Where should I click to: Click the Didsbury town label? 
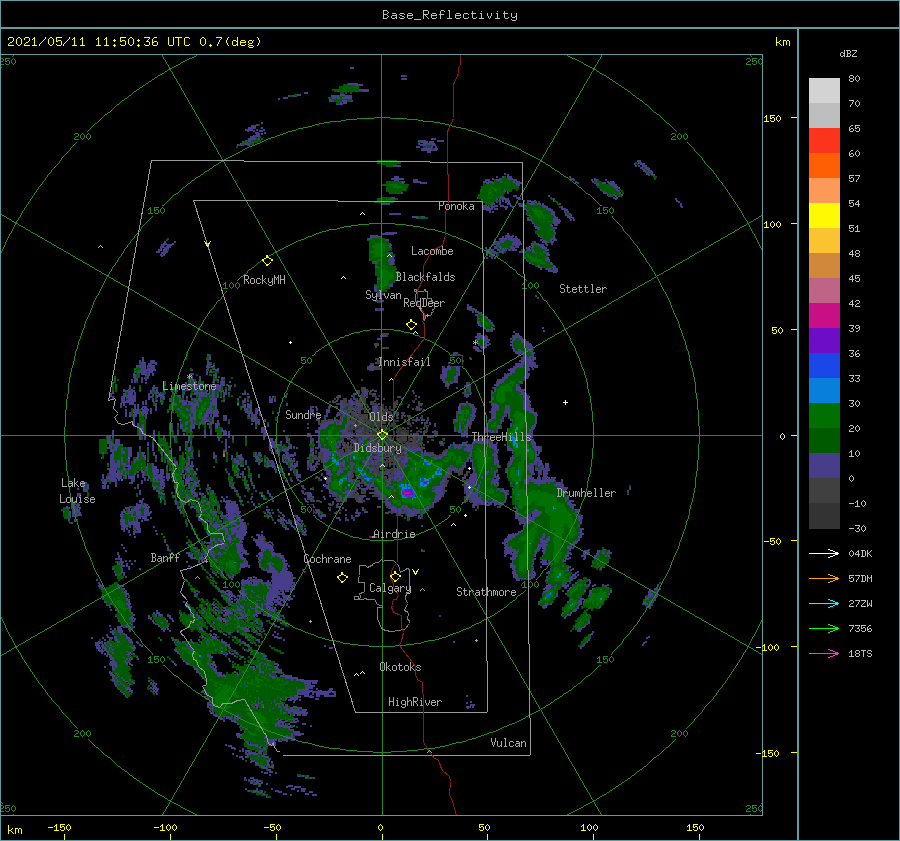[377, 448]
